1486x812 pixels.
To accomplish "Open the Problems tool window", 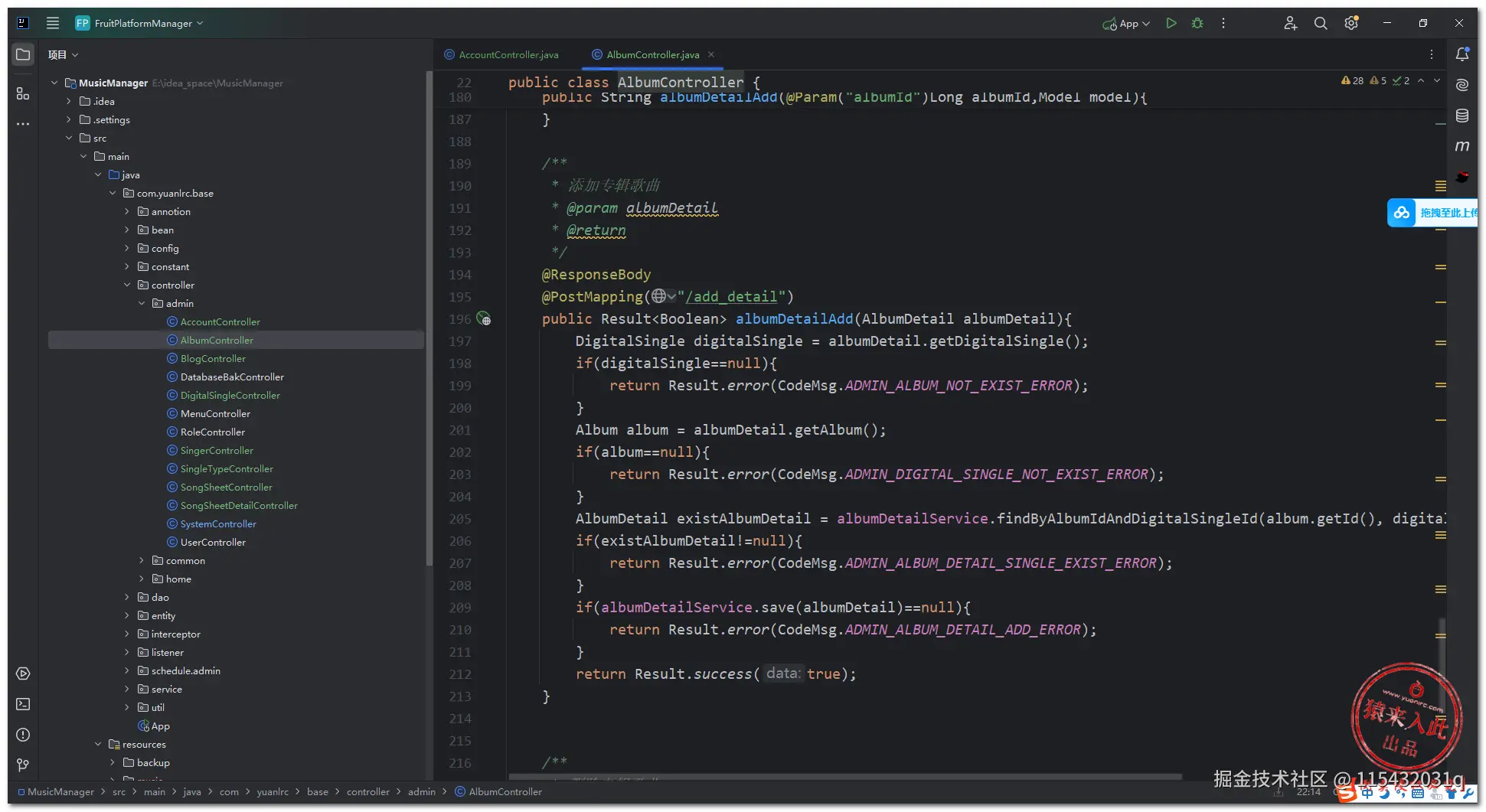I will 23,735.
